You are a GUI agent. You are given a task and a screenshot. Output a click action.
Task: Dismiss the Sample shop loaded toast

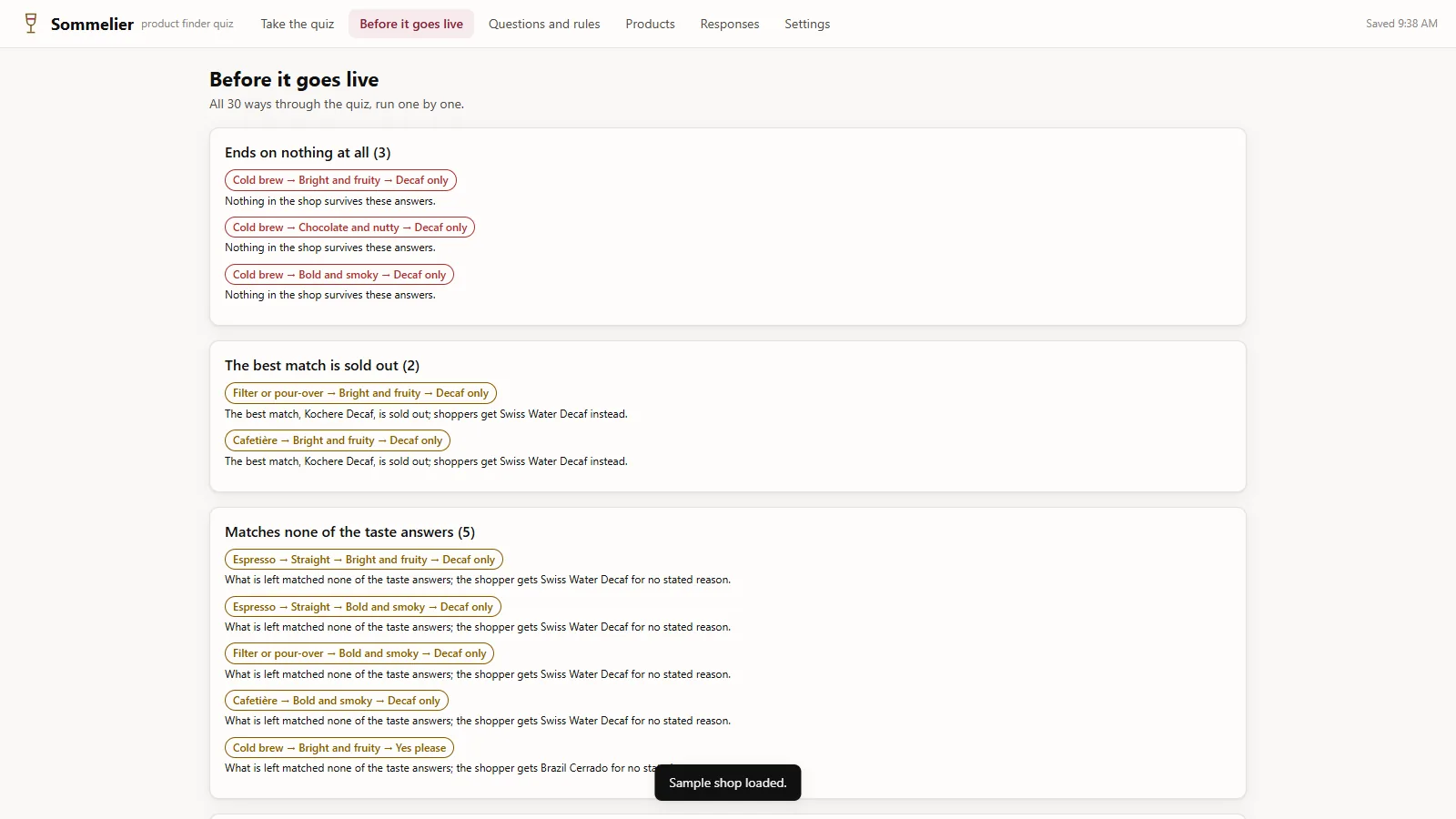(727, 783)
